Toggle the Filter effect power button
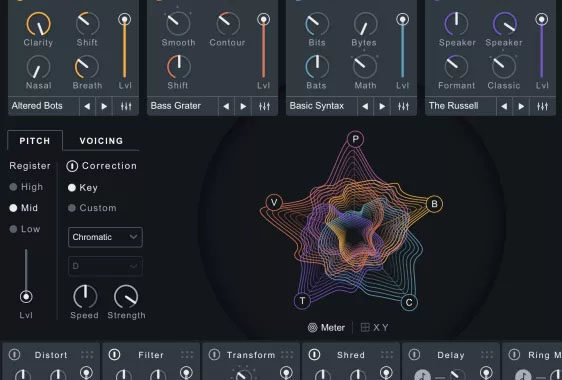 click(115, 355)
